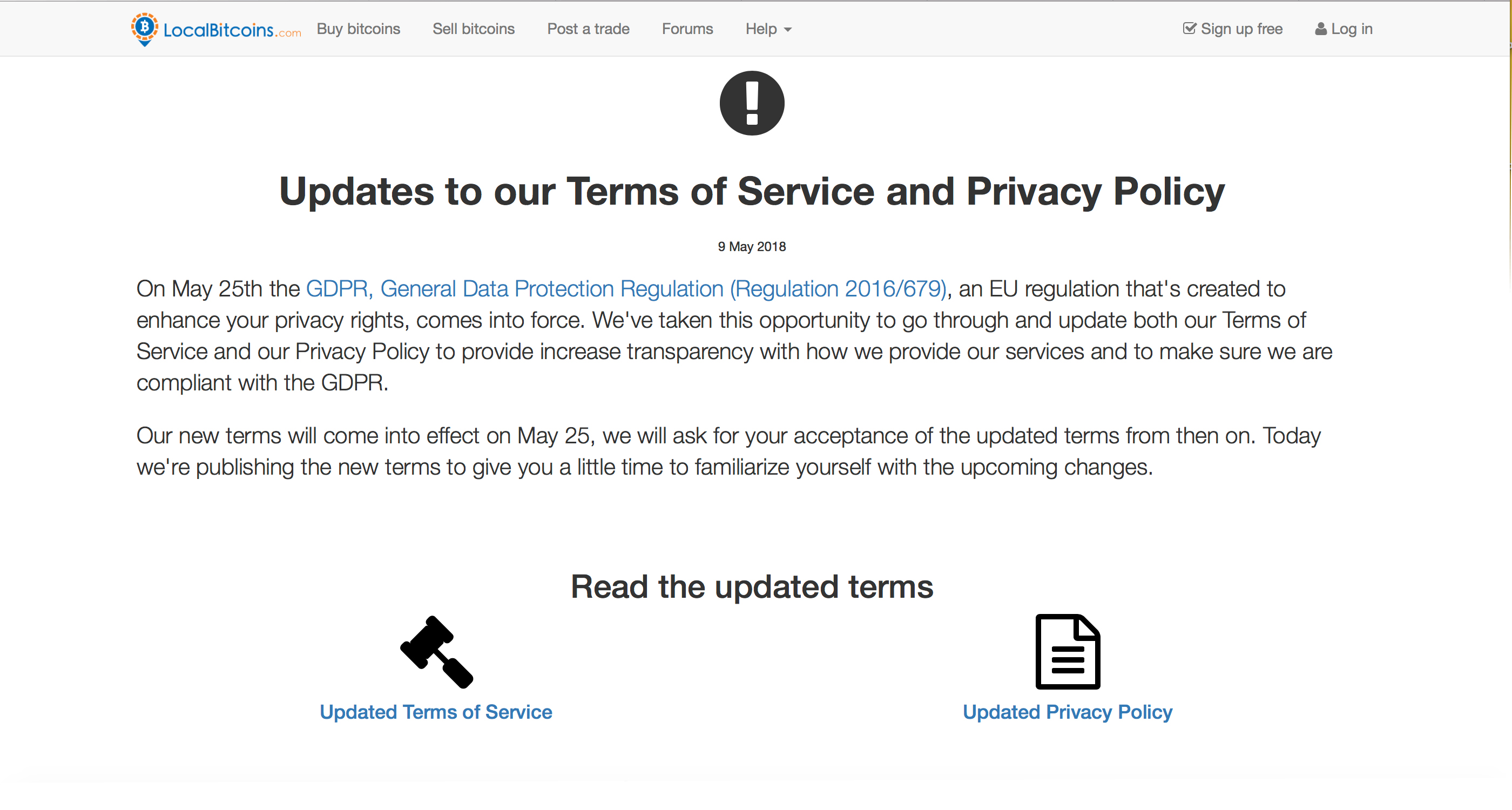Click the Forums tab
Screen dimensions: 1512x810
(687, 29)
